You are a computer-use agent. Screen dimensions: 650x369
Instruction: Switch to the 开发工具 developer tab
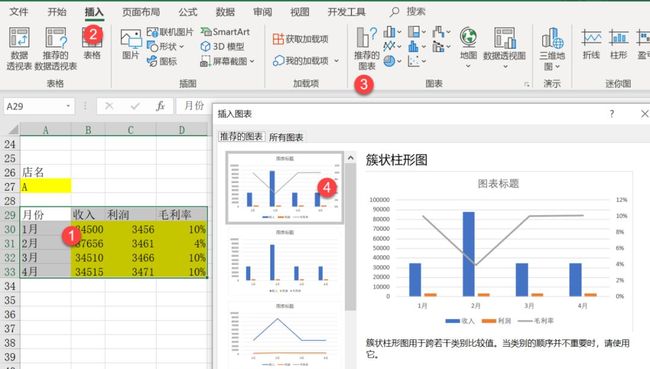[347, 12]
